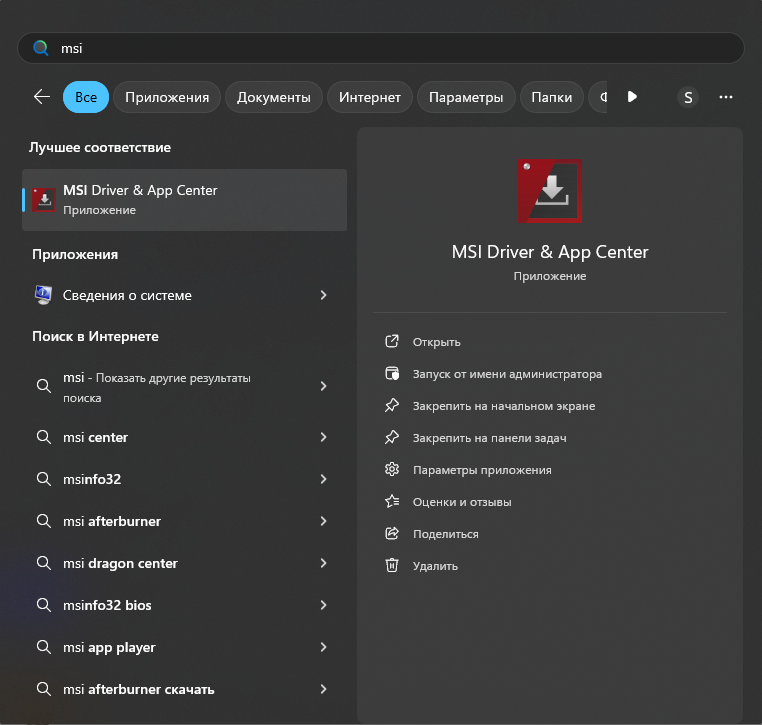This screenshot has height=725, width=762.
Task: Expand the msi center suggestion arrow
Action: point(323,438)
